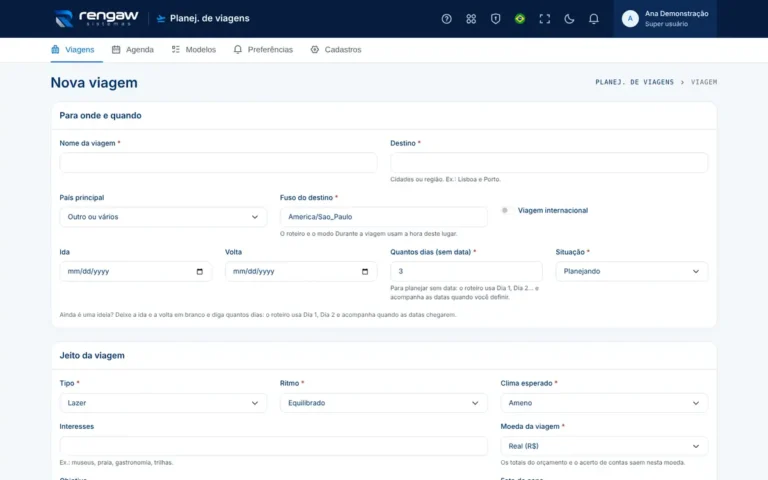Viewport: 768px width, 480px height.
Task: Open the Moeda da viagem dropdown
Action: pyautogui.click(x=604, y=446)
